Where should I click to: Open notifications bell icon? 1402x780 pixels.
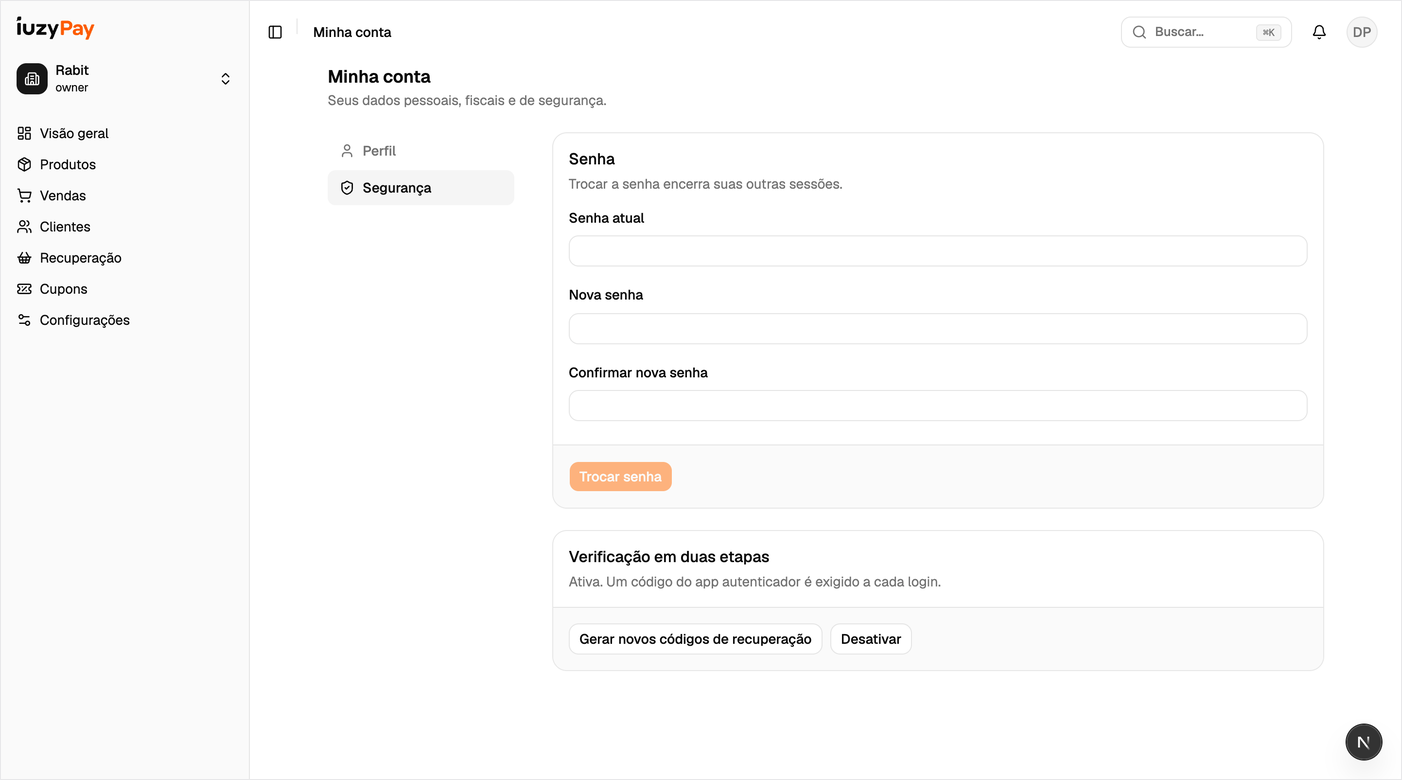click(1319, 32)
